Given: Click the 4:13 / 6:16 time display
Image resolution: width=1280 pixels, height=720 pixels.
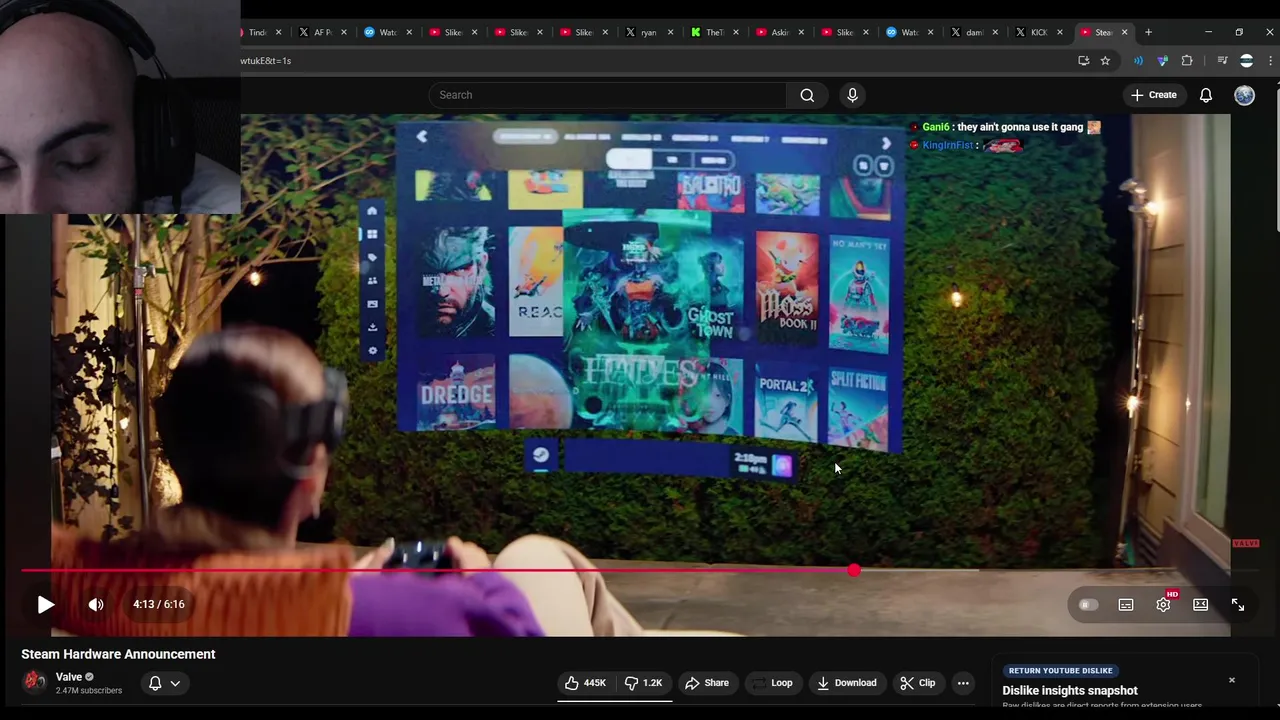Looking at the screenshot, I should click(x=159, y=604).
